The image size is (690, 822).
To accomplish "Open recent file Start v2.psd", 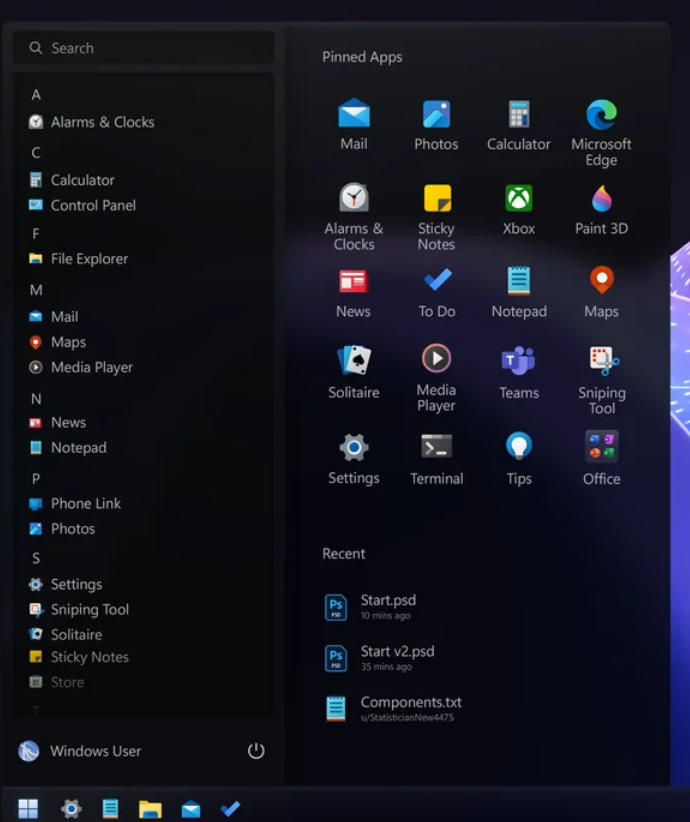I will click(x=379, y=658).
